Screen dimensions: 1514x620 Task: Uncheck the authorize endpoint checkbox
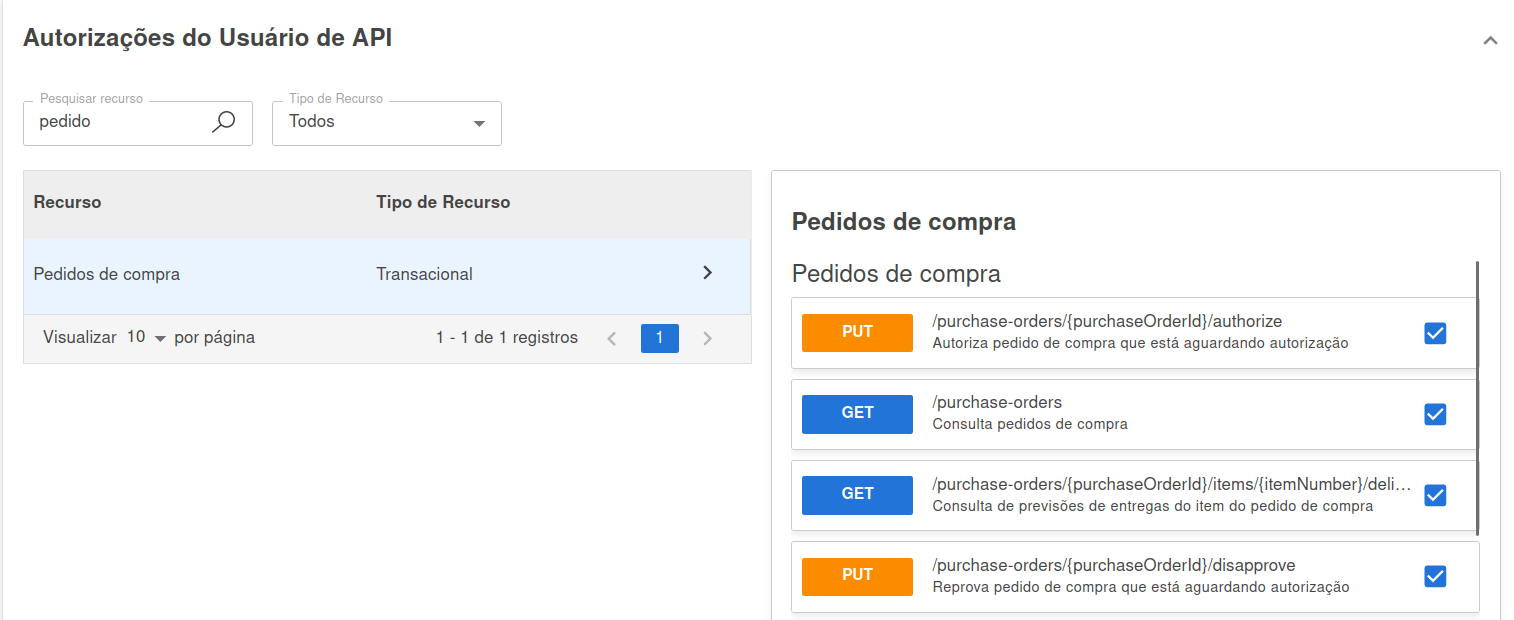pos(1435,333)
